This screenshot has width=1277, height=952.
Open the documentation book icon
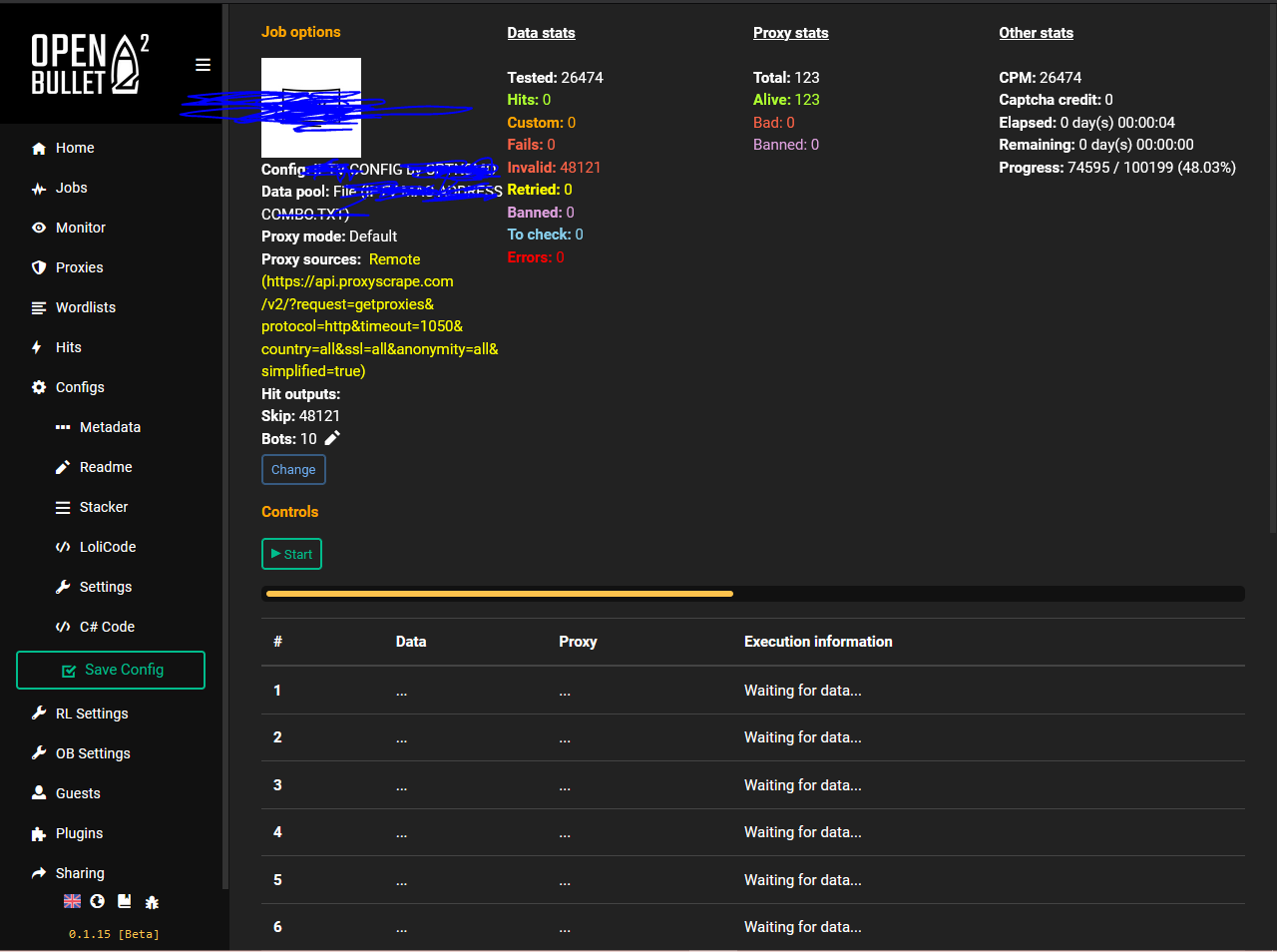click(x=125, y=901)
